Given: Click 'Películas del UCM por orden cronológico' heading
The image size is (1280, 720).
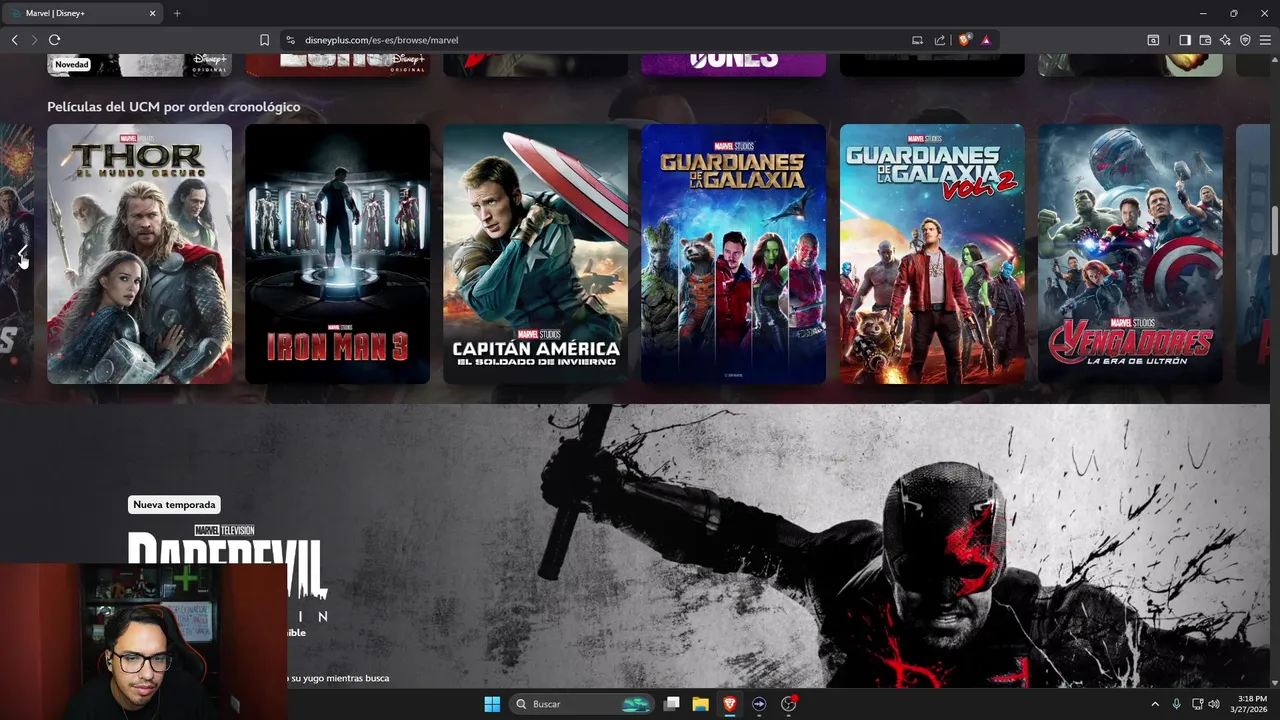Looking at the screenshot, I should (174, 107).
